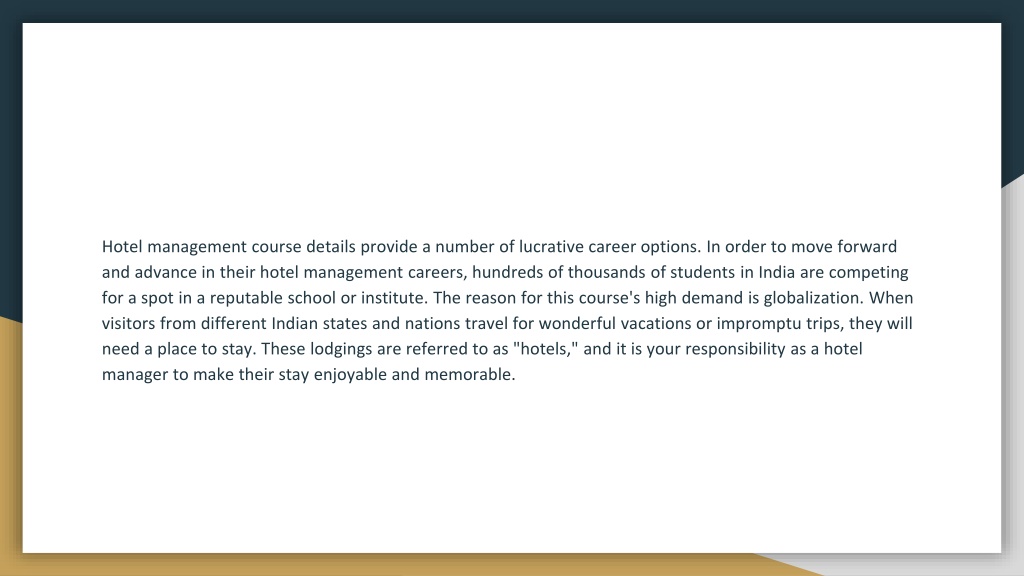Click the gray triangle at the bottom-right corner

914,566
